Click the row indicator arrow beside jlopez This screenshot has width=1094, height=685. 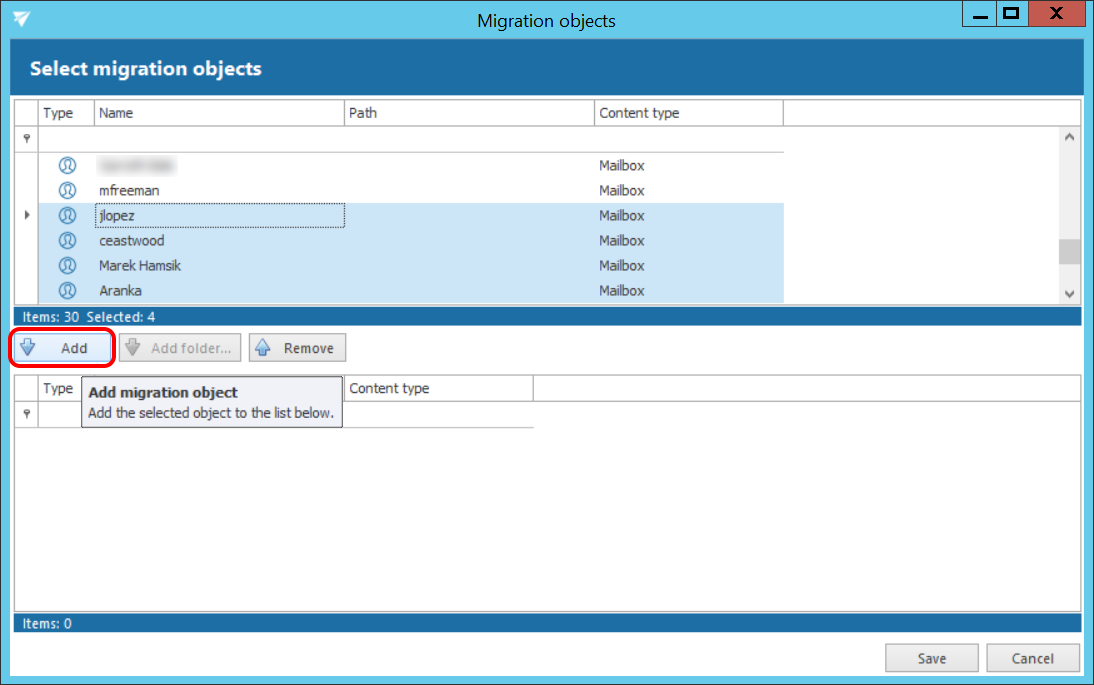(x=27, y=215)
